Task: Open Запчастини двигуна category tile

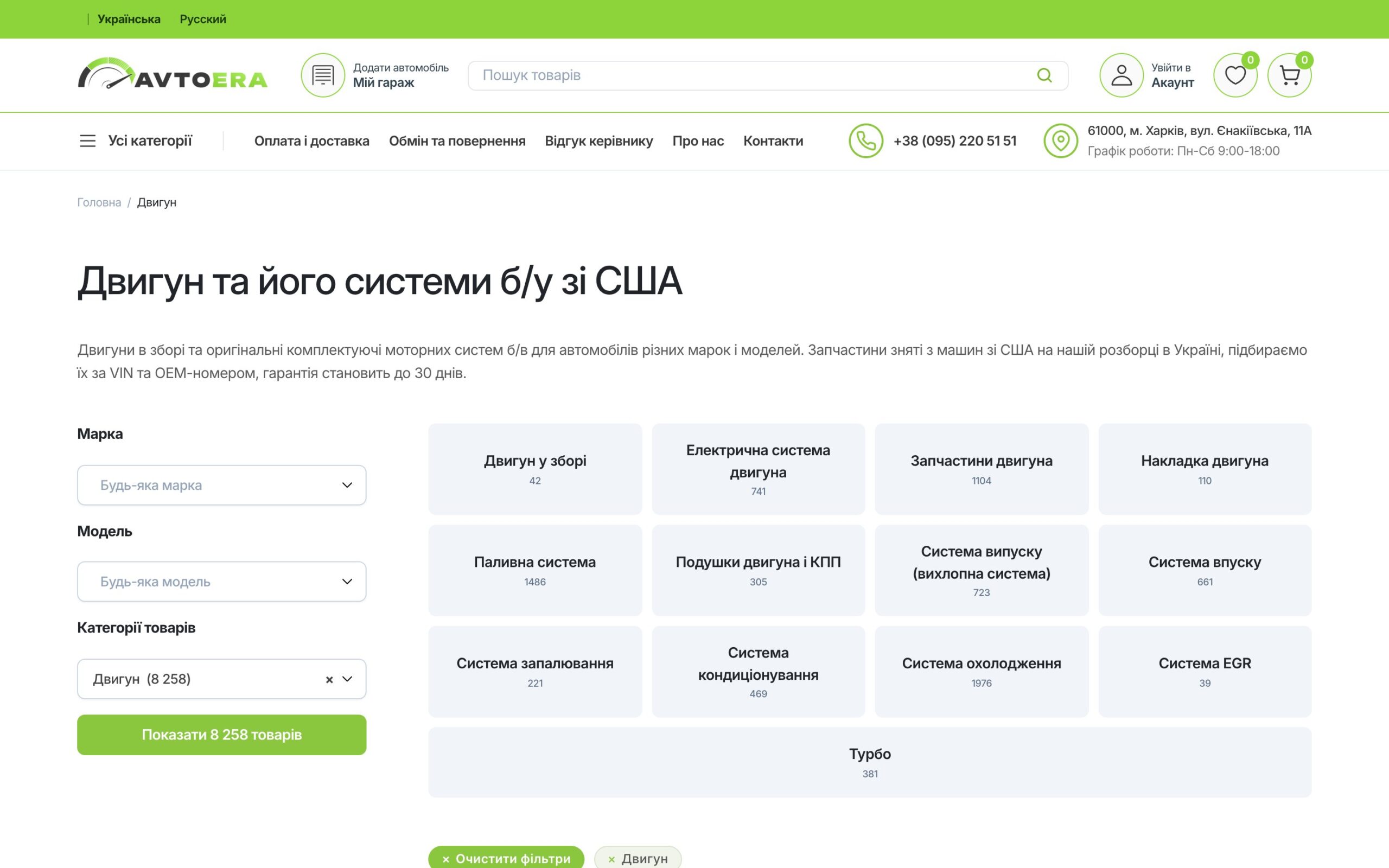Action: 982,469
